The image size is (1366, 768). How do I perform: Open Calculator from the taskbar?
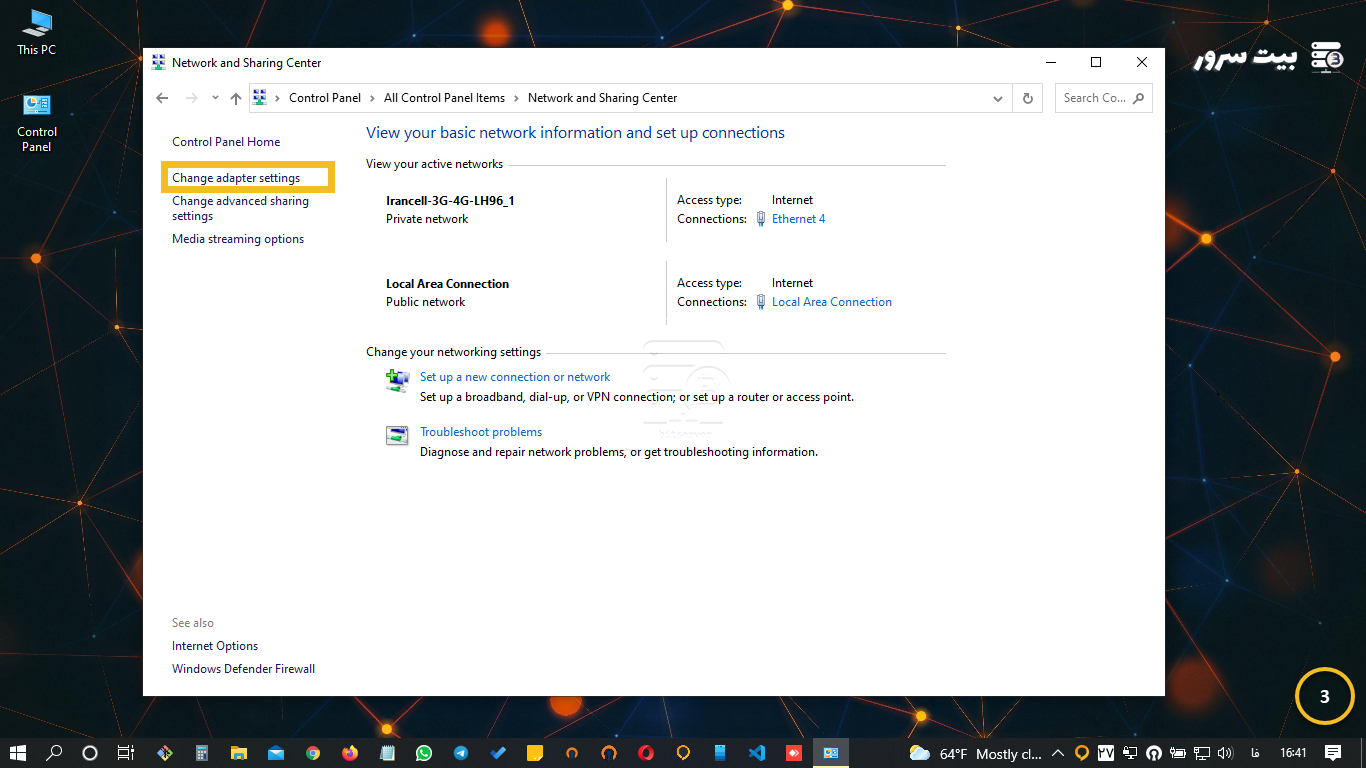(x=202, y=753)
